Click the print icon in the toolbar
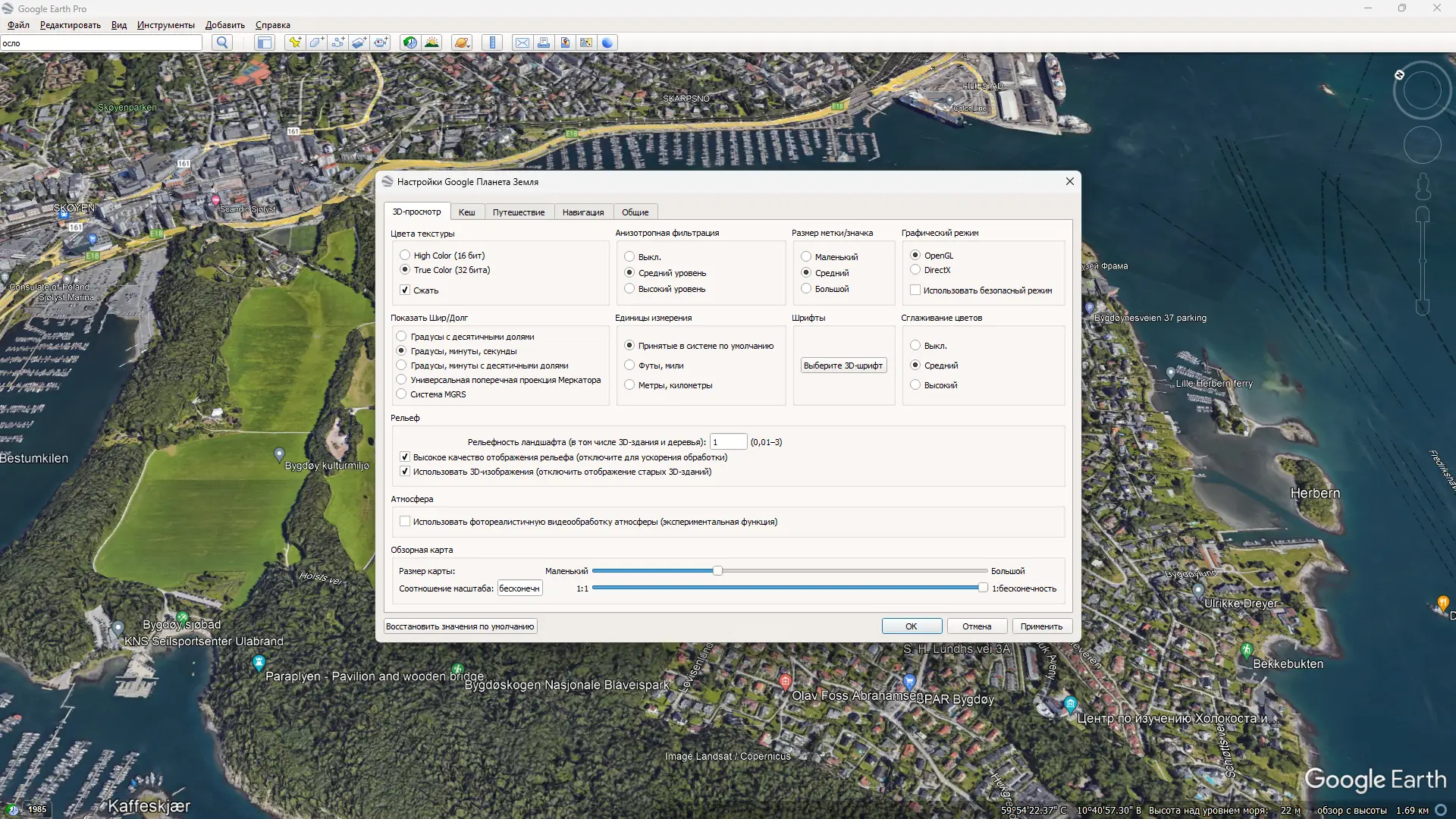1456x819 pixels. (544, 42)
